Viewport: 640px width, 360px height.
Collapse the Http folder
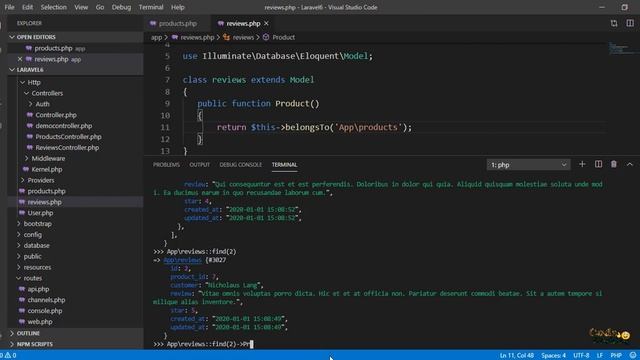pos(34,82)
